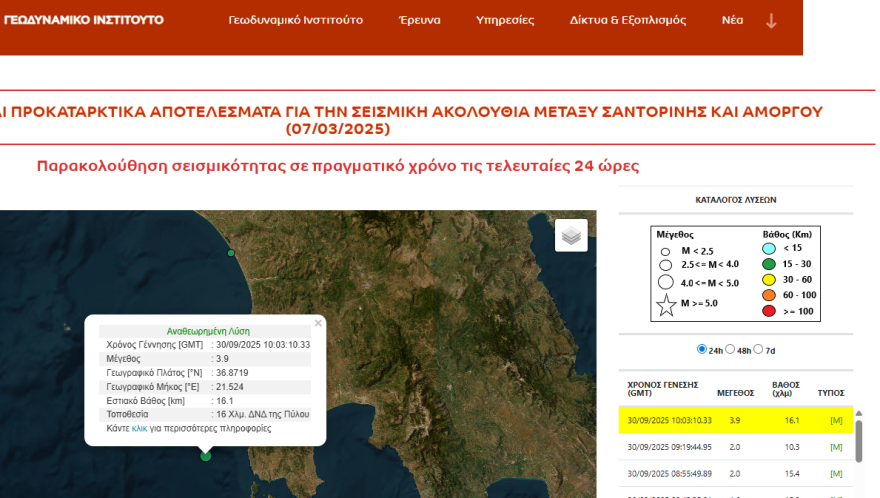Select the 7d time range radio button
Image resolution: width=880 pixels, height=498 pixels.
click(x=758, y=349)
